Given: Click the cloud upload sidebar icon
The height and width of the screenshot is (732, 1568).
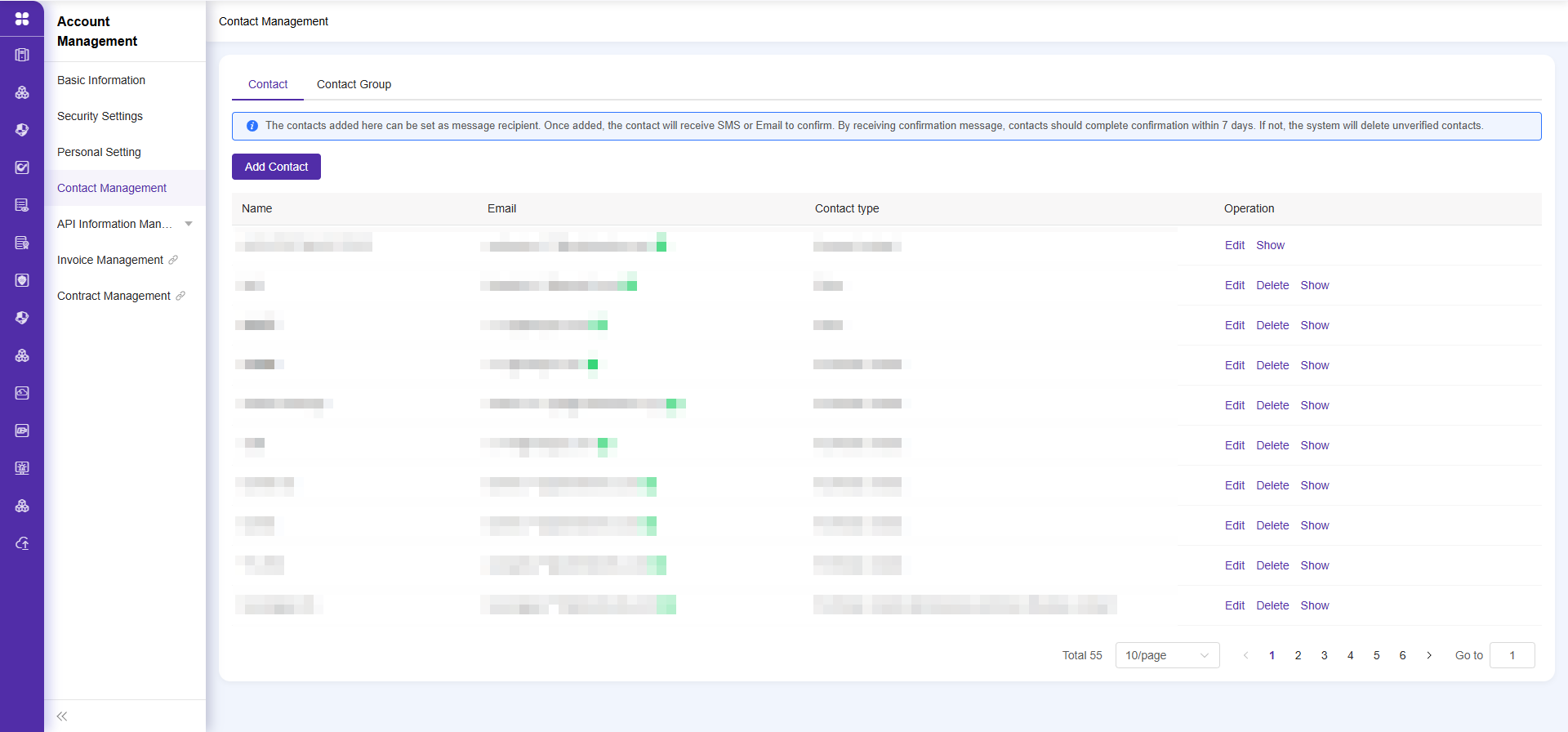Looking at the screenshot, I should [x=22, y=543].
